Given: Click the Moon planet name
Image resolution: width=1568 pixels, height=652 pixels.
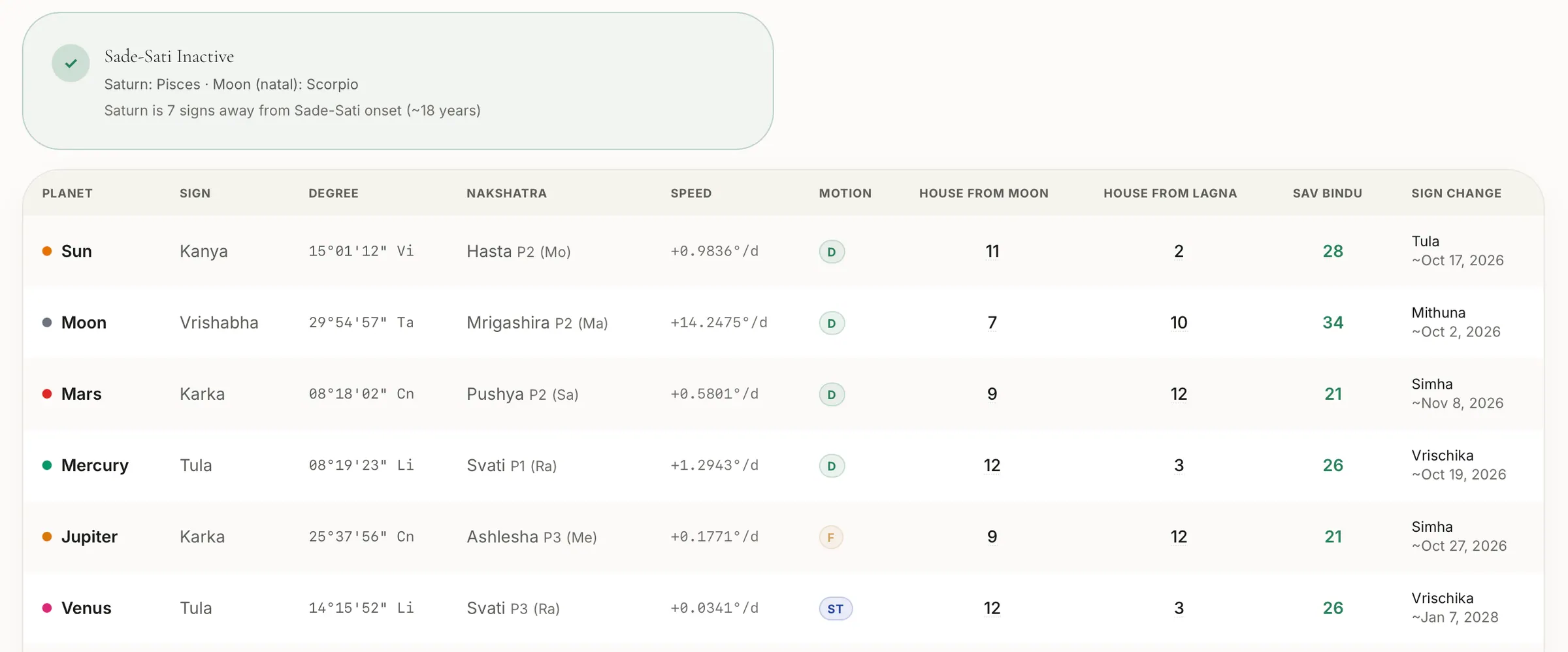Looking at the screenshot, I should point(84,322).
